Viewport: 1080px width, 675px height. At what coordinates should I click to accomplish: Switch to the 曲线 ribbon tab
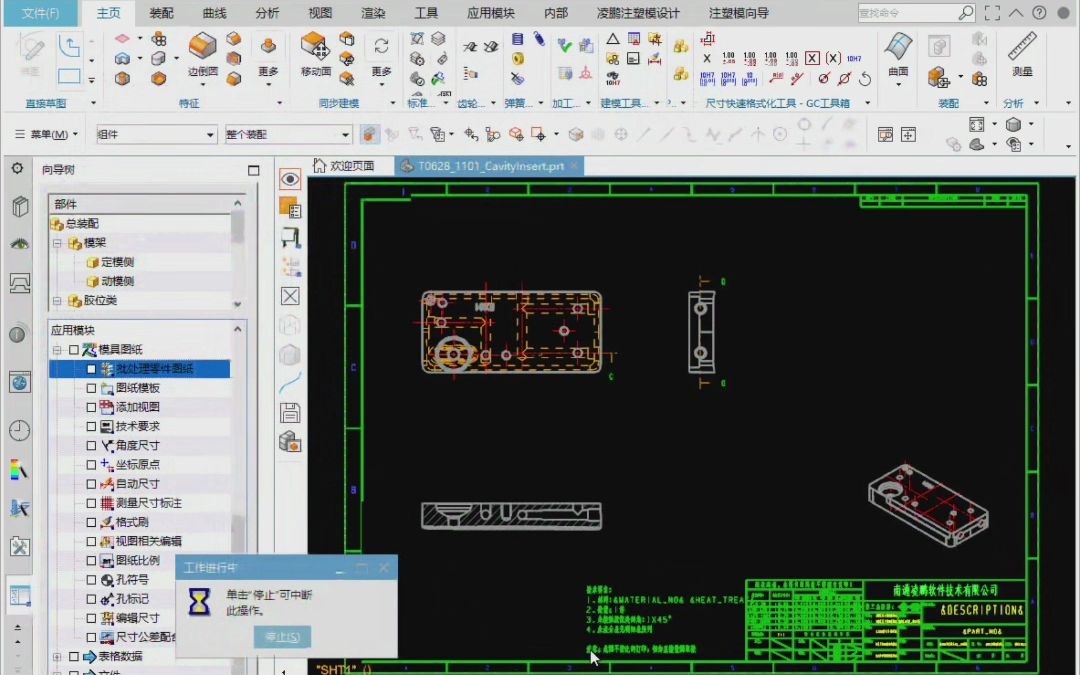click(x=214, y=13)
